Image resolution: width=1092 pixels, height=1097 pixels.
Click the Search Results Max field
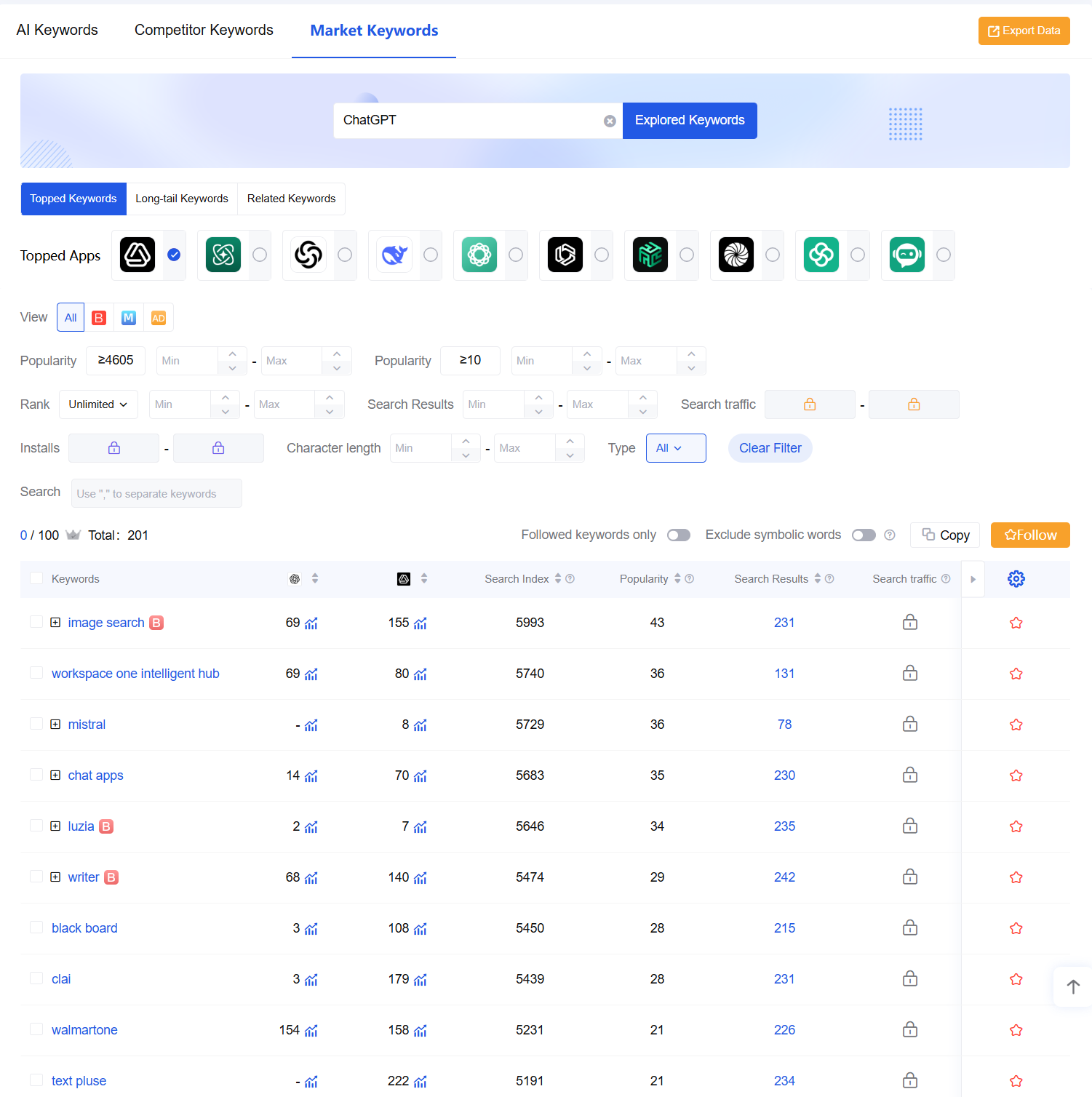[x=599, y=404]
